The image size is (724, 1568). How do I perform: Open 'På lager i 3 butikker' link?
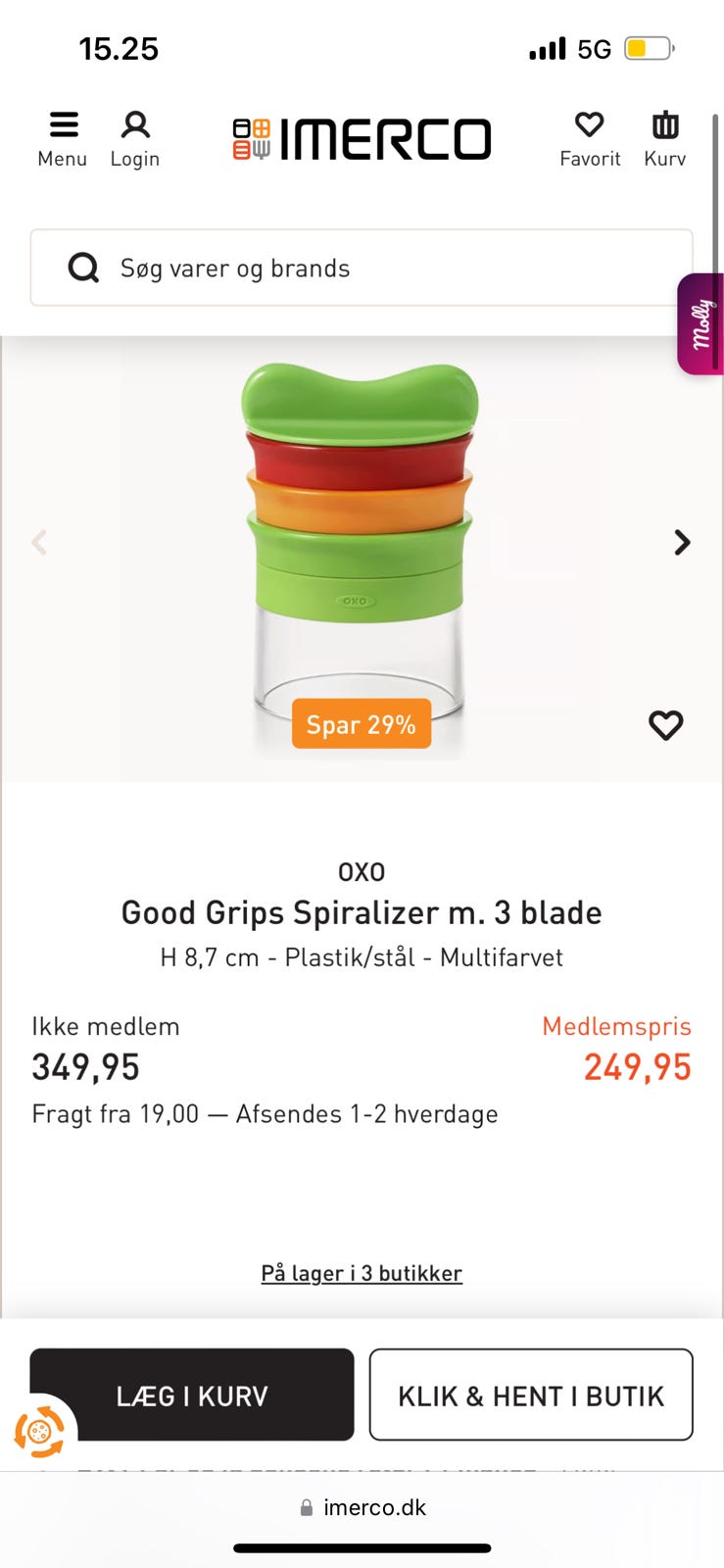(362, 1273)
